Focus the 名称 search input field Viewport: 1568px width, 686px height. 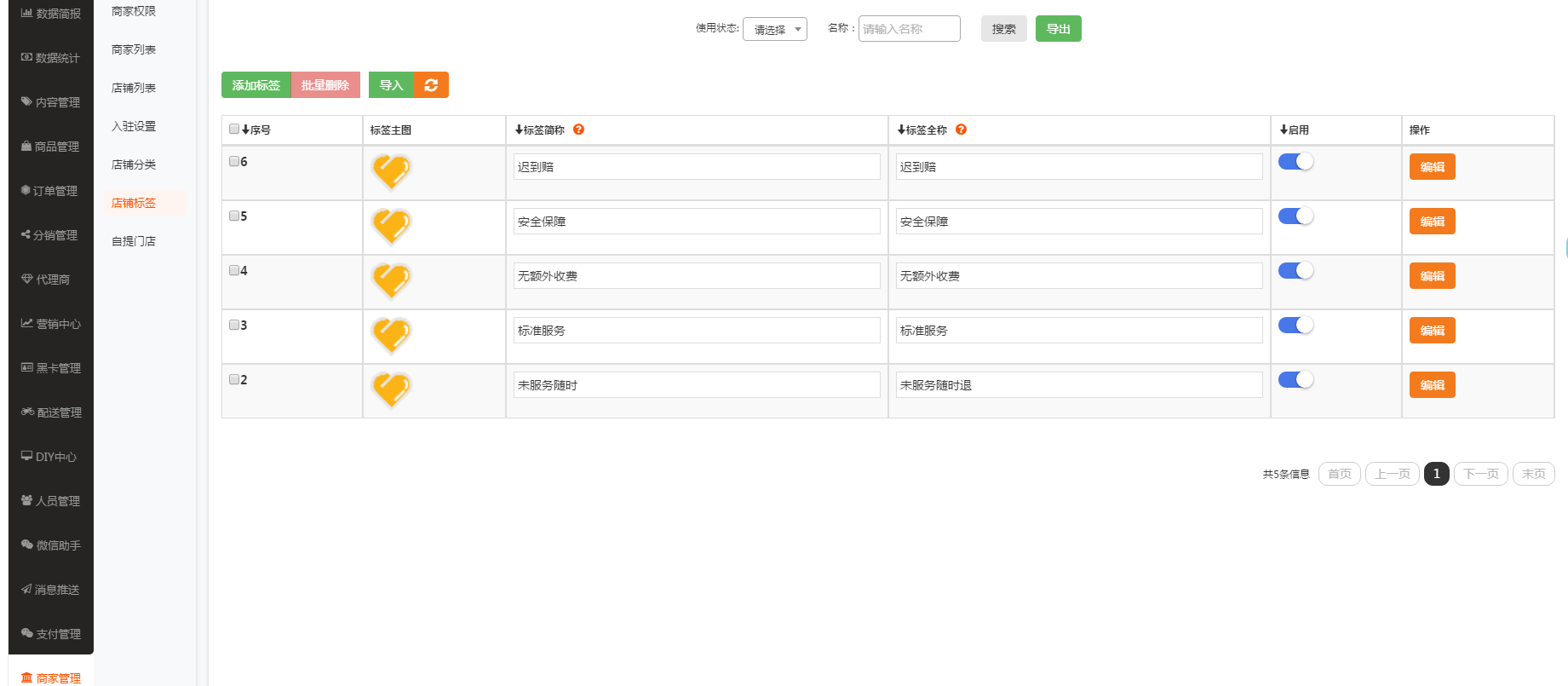point(909,29)
